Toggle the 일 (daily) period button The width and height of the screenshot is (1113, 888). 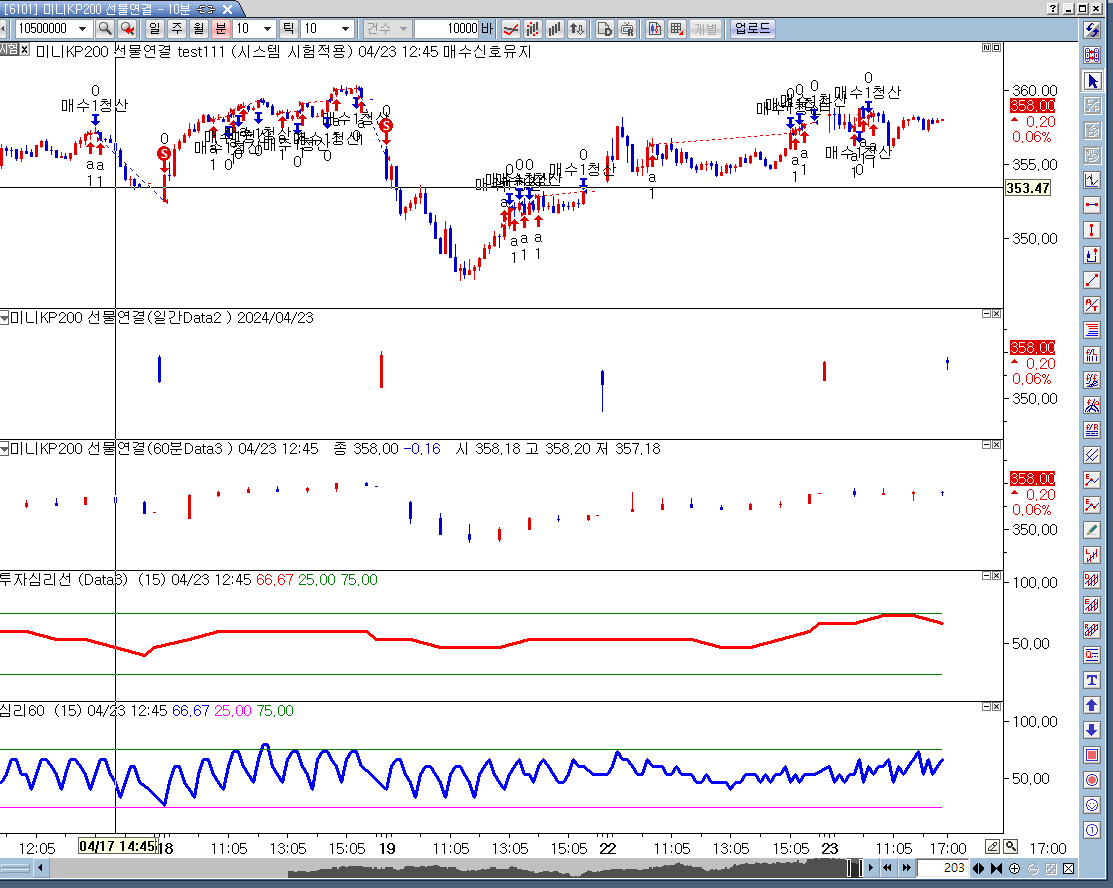pos(155,29)
